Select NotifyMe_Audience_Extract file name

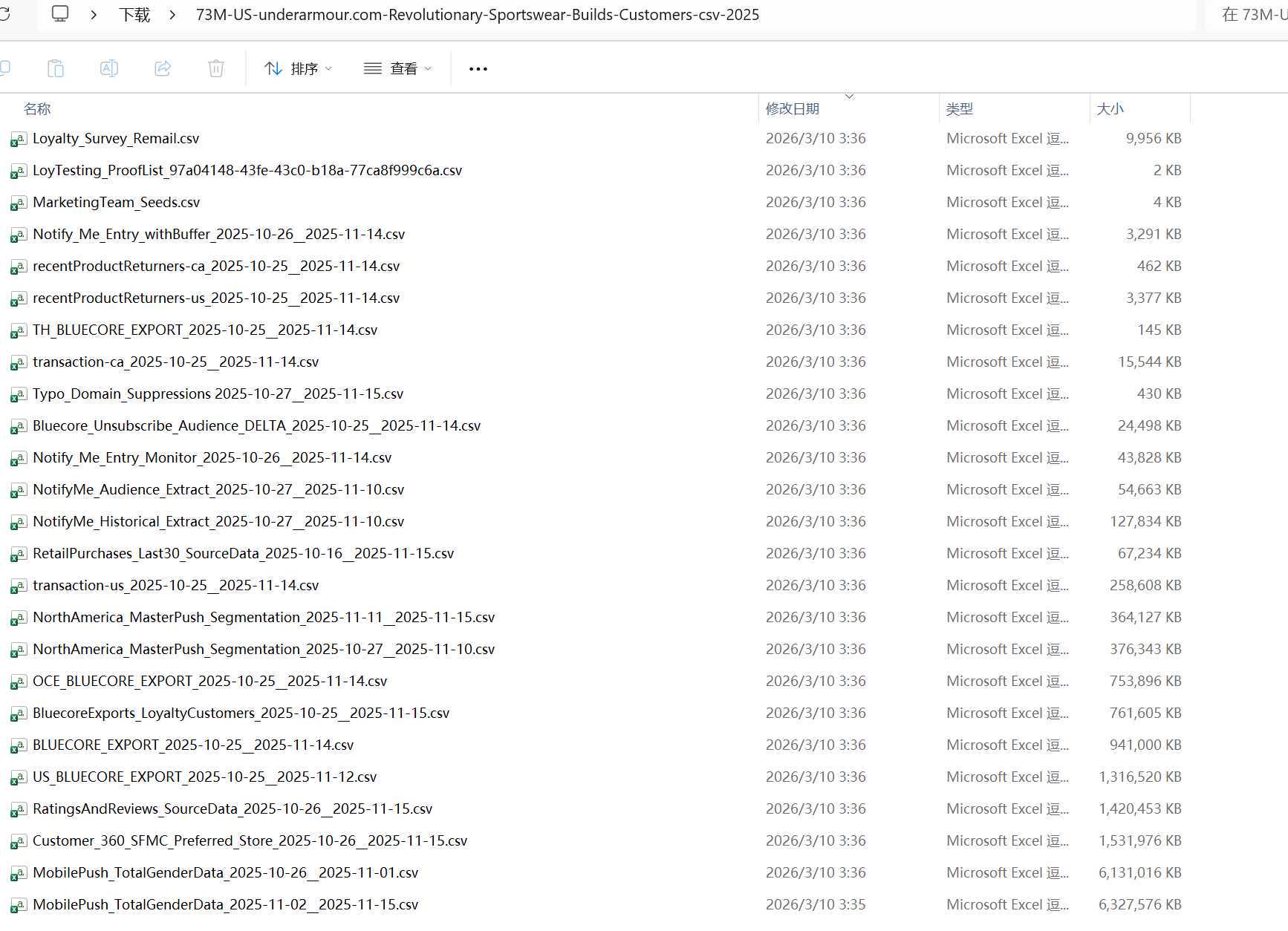point(218,489)
